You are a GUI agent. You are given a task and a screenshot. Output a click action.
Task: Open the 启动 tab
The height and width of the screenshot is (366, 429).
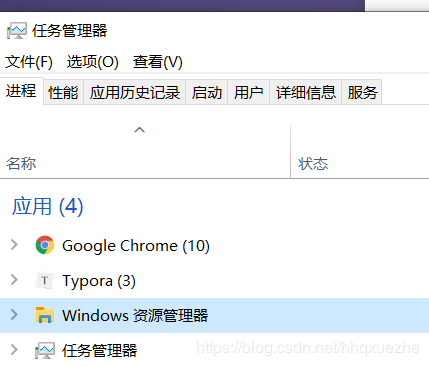pyautogui.click(x=207, y=92)
